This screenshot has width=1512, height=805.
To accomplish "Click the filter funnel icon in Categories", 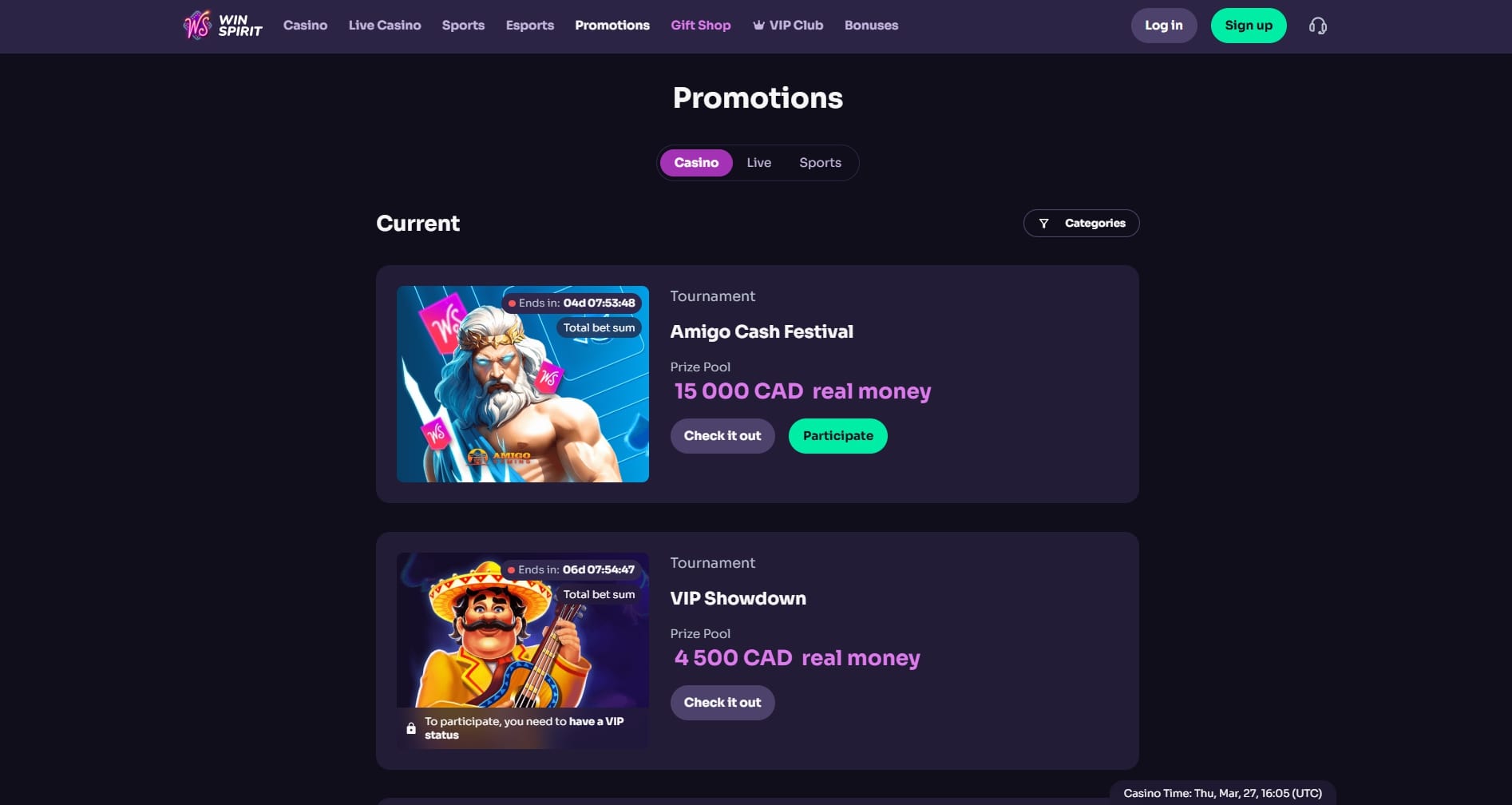I will [x=1043, y=224].
